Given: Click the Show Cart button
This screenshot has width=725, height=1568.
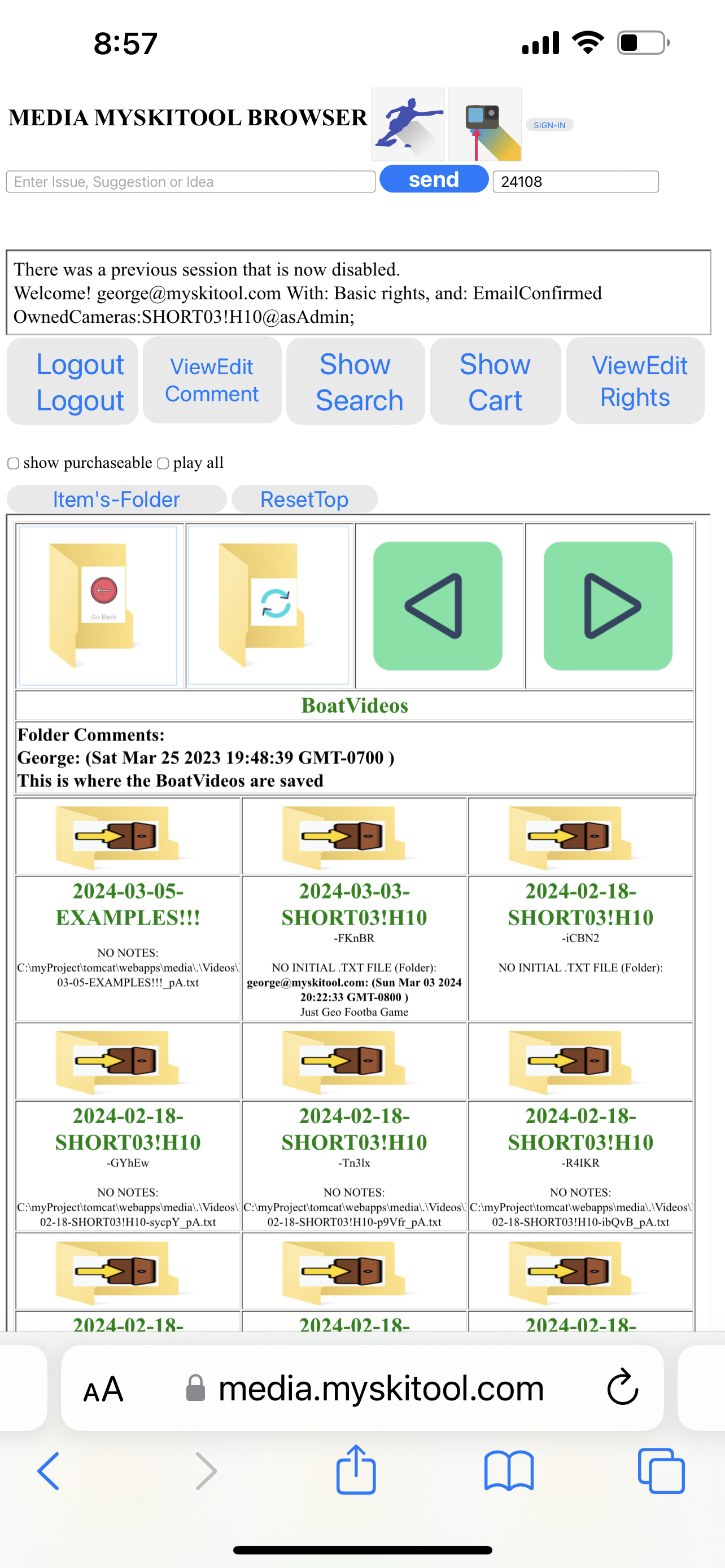Looking at the screenshot, I should [x=496, y=382].
